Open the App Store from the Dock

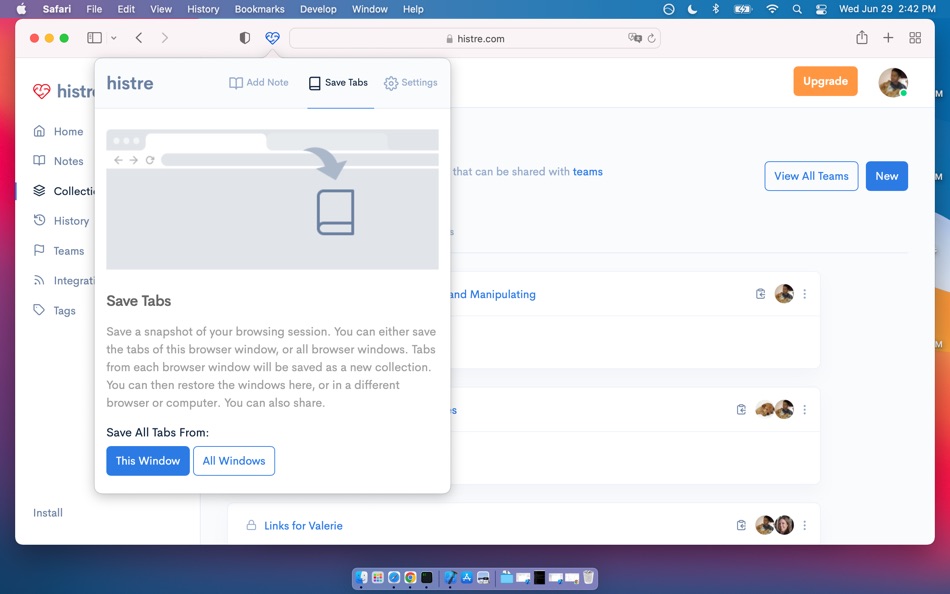(x=467, y=578)
